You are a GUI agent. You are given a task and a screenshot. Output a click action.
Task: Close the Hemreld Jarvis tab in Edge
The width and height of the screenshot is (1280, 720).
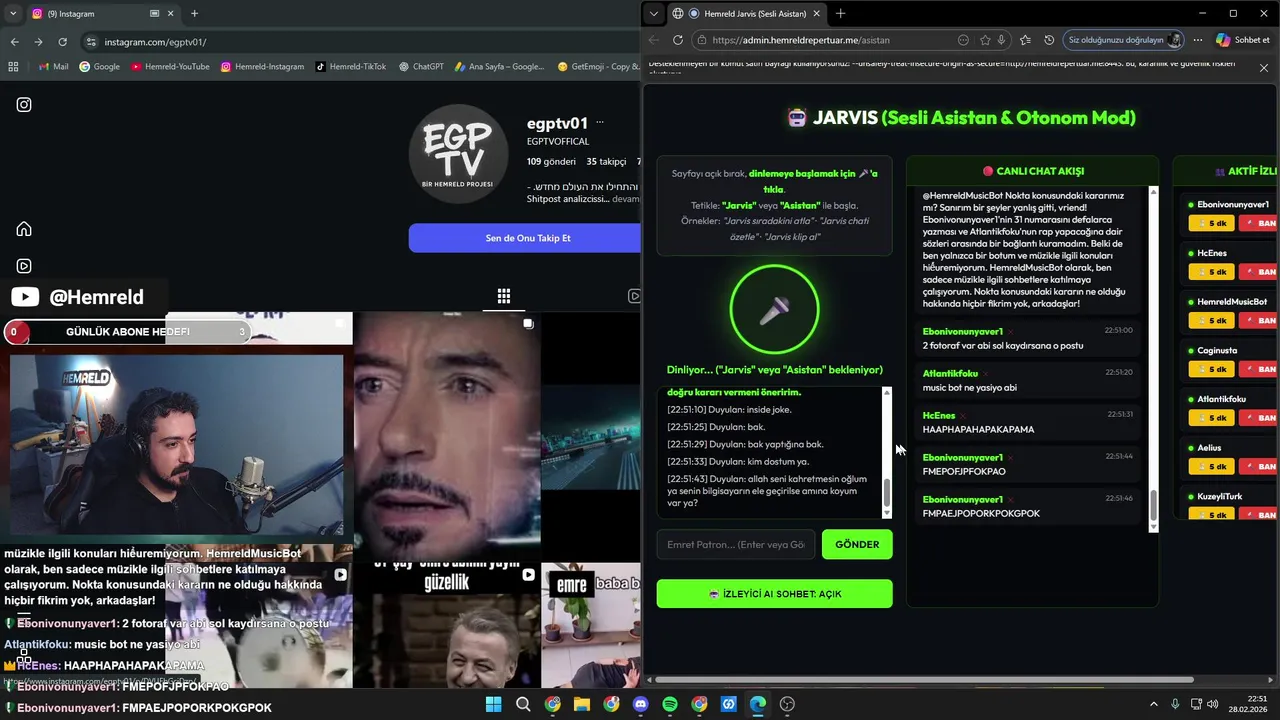pos(816,14)
